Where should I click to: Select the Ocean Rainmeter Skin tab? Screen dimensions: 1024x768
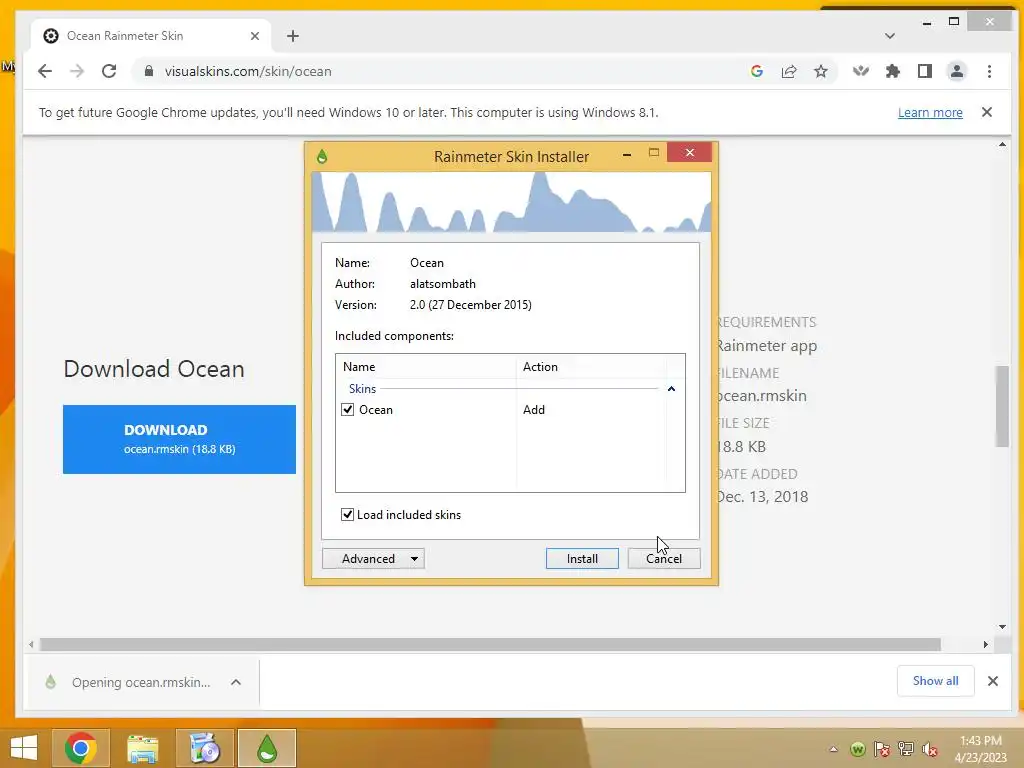152,36
